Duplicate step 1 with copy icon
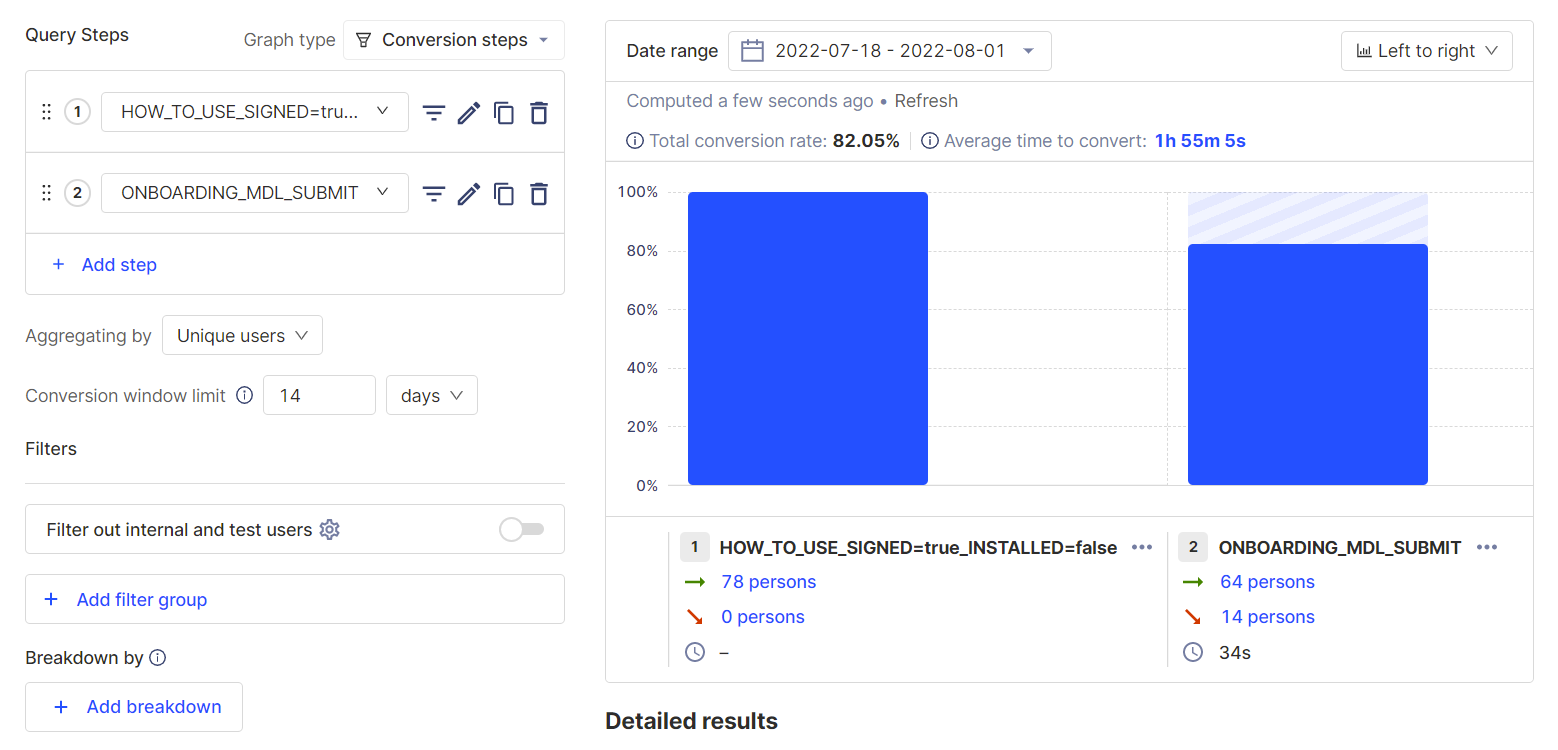This screenshot has height=750, width=1558. pyautogui.click(x=504, y=113)
